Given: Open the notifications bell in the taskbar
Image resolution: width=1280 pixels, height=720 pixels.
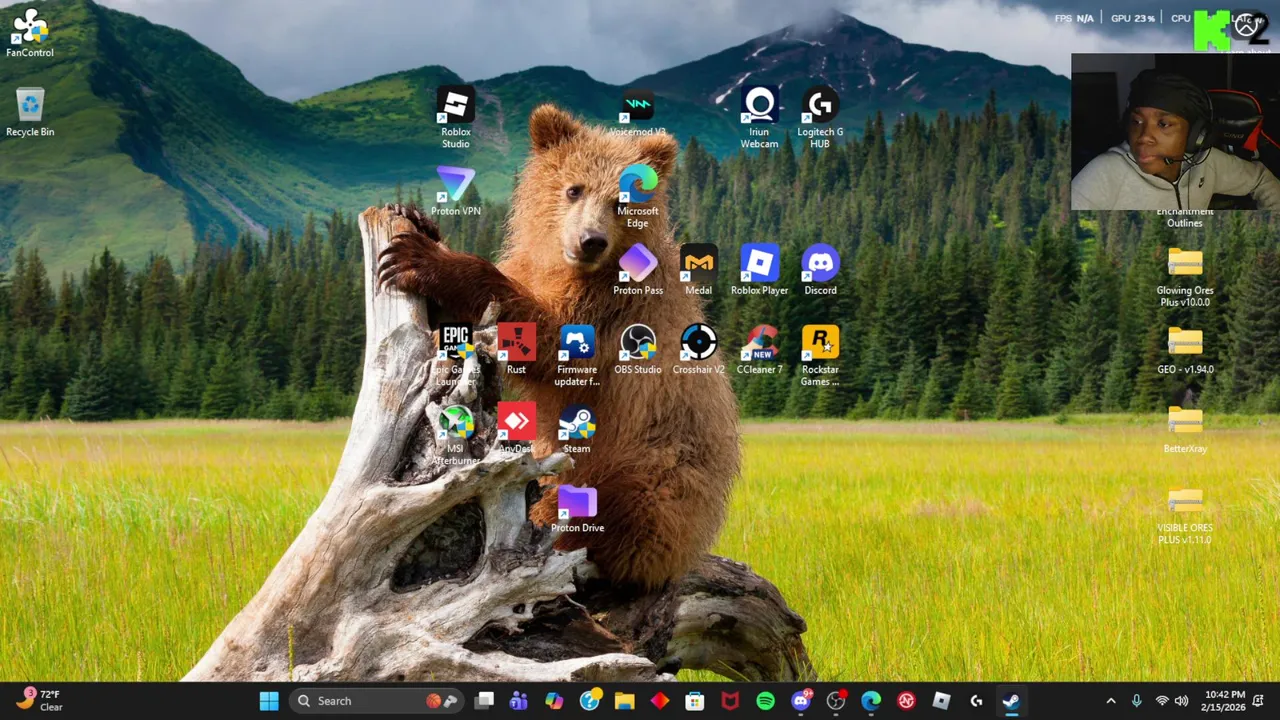Looking at the screenshot, I should 1260,701.
